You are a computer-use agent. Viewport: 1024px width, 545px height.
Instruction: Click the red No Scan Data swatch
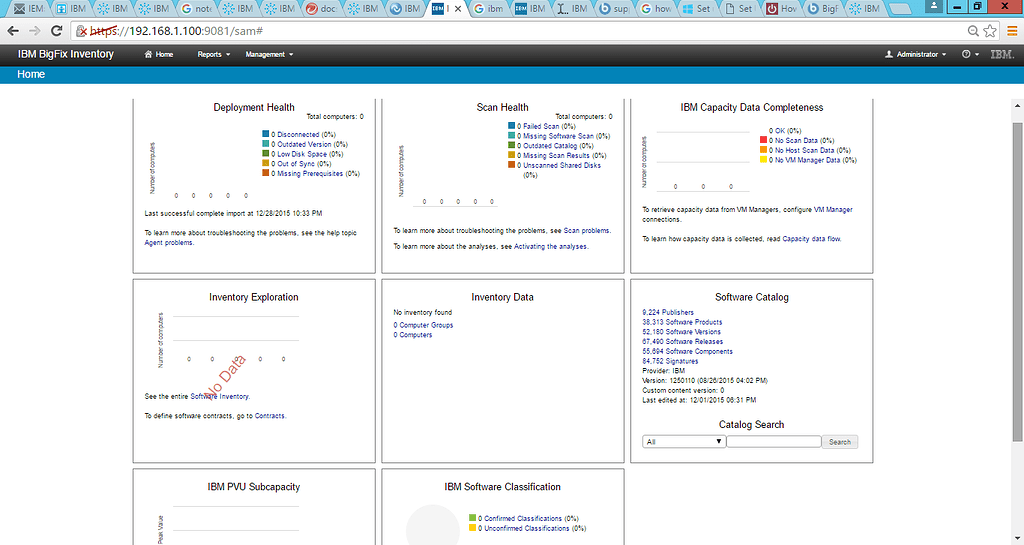pyautogui.click(x=763, y=140)
